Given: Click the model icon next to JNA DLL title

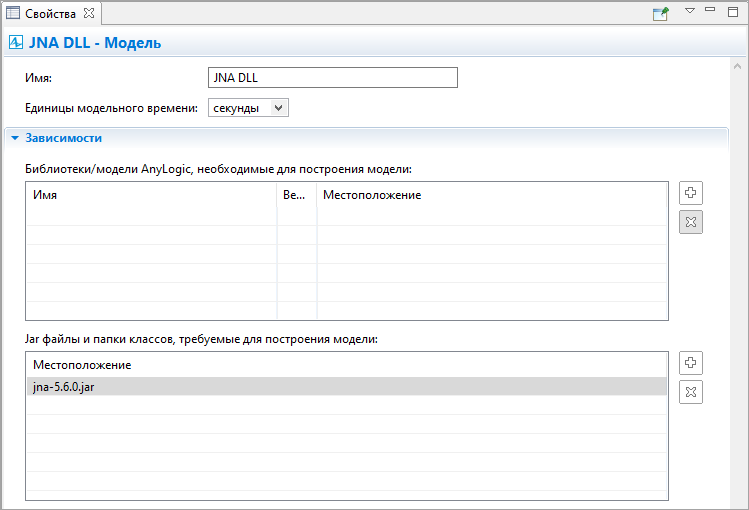Looking at the screenshot, I should [x=16, y=42].
